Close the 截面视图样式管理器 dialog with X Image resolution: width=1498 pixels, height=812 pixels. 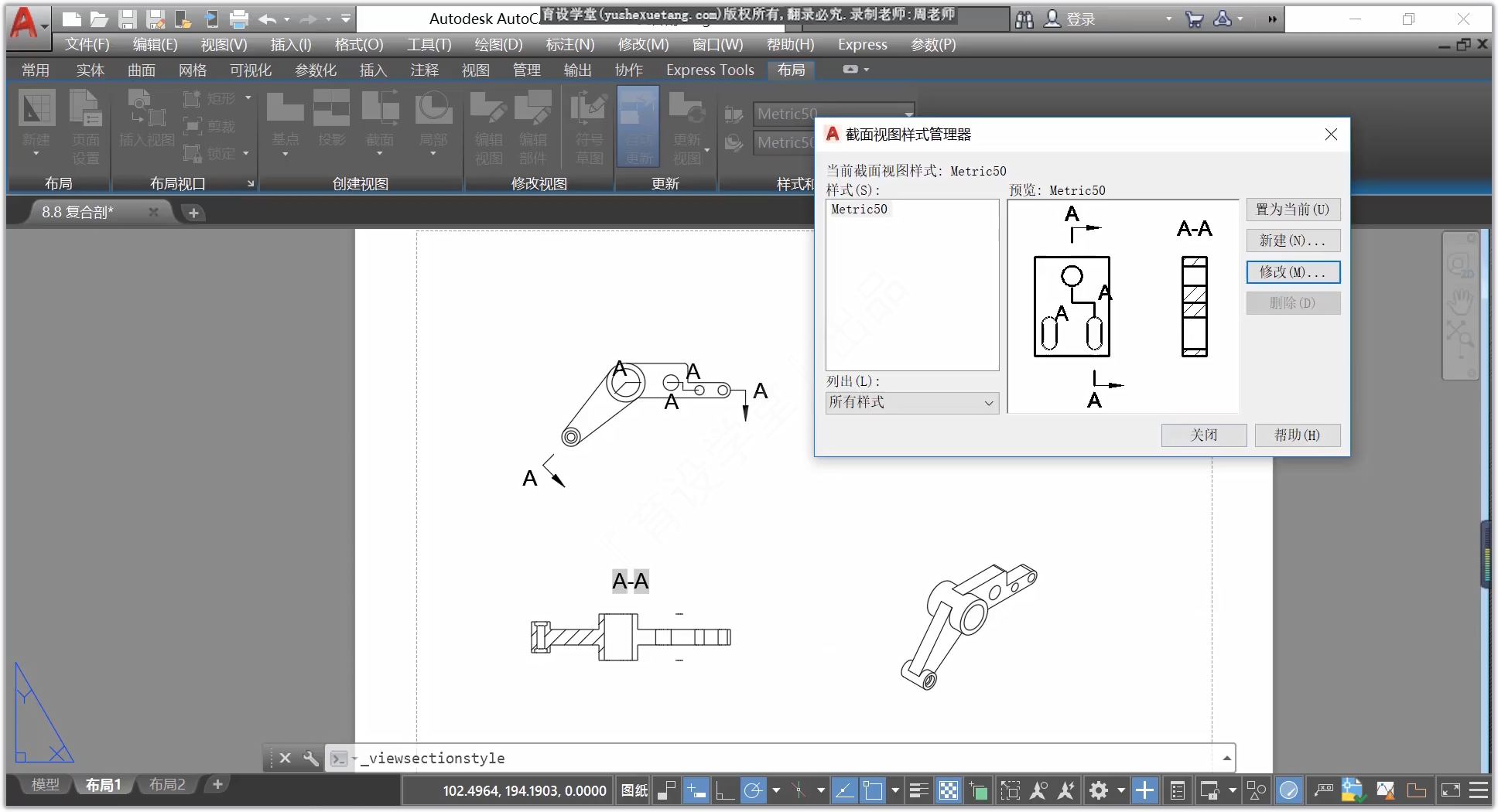(x=1331, y=135)
